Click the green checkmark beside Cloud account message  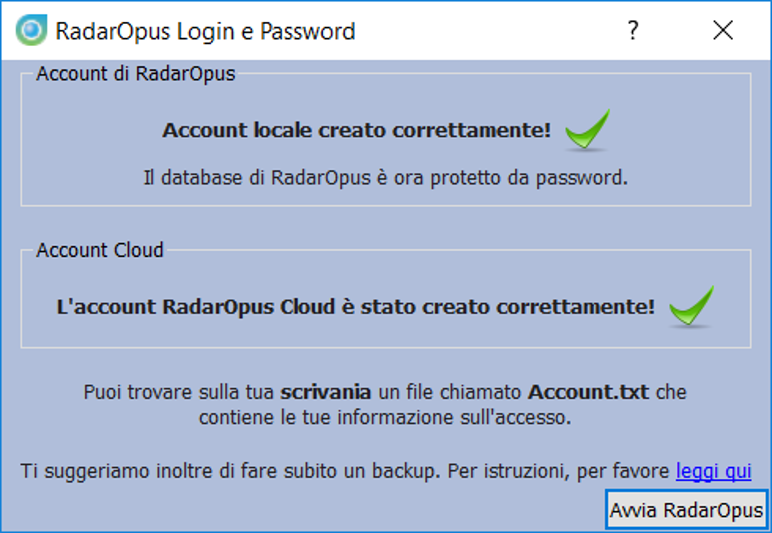691,306
